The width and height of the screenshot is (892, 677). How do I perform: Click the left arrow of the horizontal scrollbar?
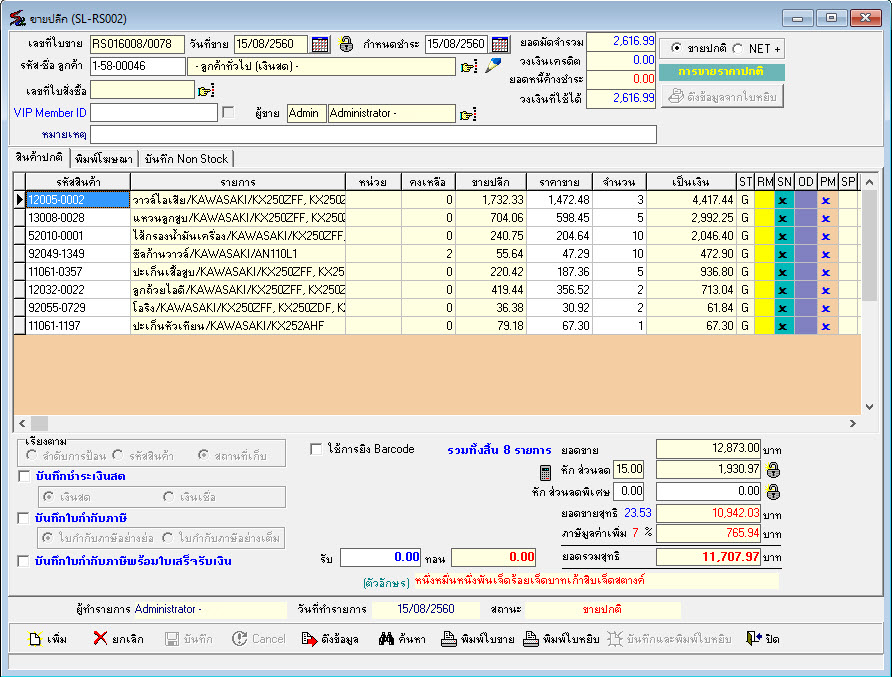[22, 423]
